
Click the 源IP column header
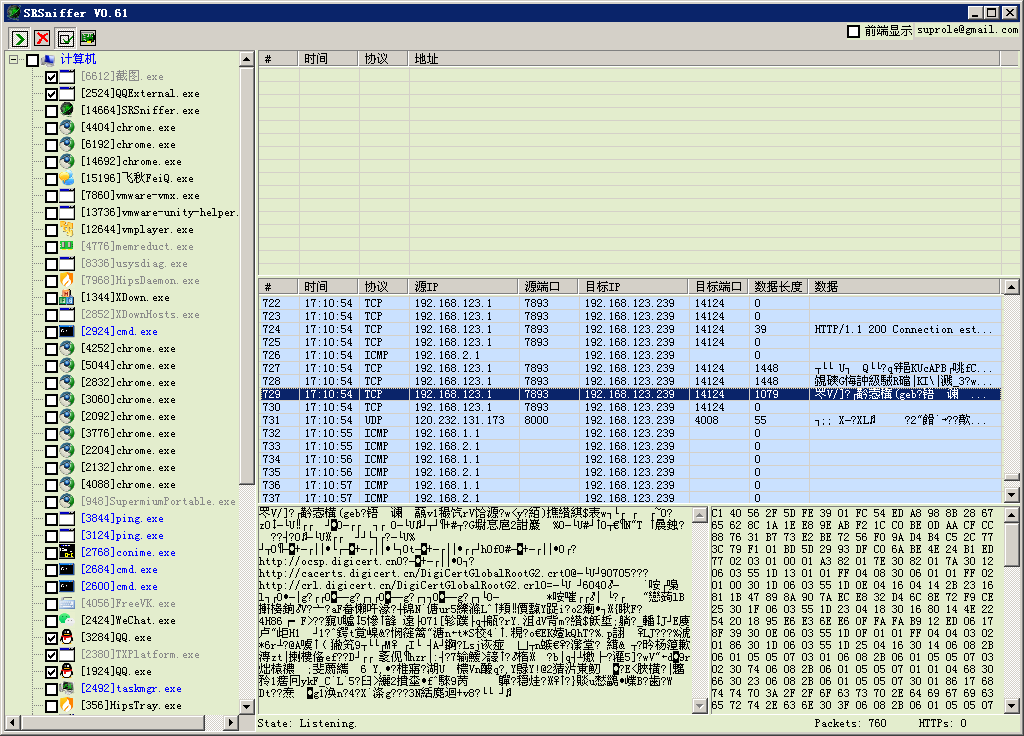[x=428, y=287]
